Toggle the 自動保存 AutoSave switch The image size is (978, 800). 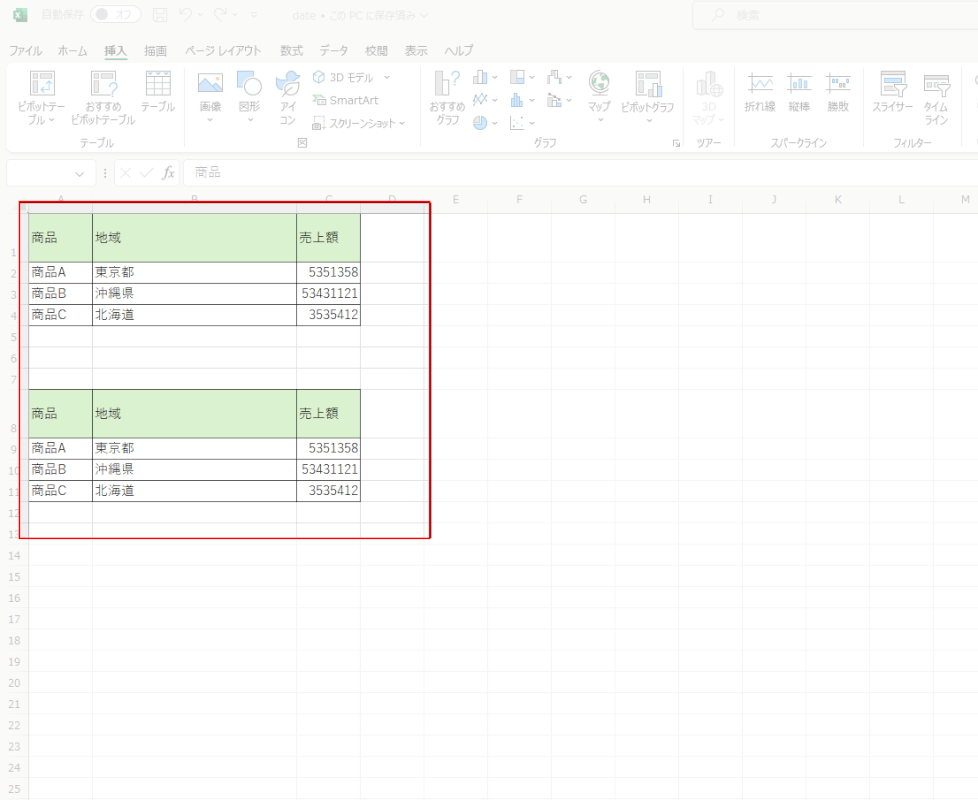click(115, 14)
